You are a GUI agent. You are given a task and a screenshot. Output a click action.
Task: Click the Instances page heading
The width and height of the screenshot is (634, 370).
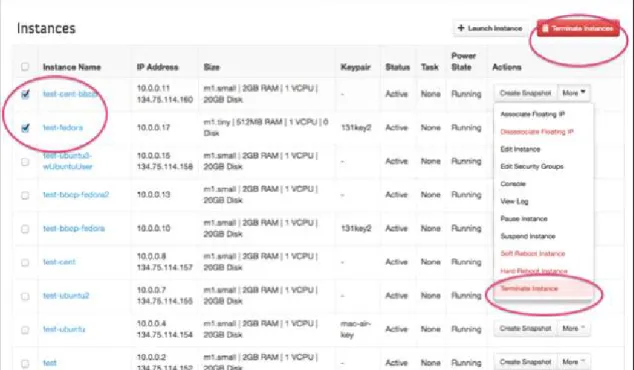[x=46, y=28]
